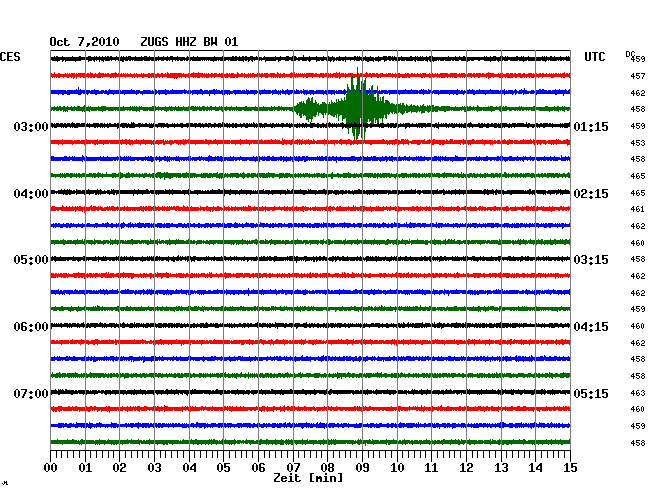The image size is (650, 494).
Task: Click the DC value 457
Action: tap(638, 76)
